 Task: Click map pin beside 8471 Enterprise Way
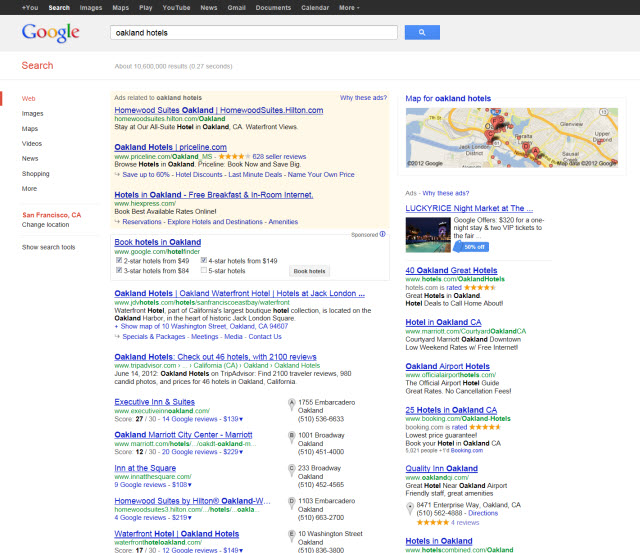[x=410, y=509]
